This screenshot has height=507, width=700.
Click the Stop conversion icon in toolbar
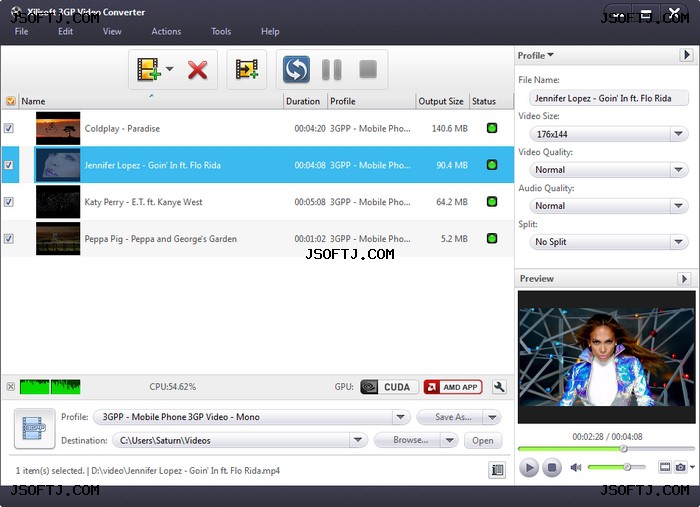pos(368,69)
